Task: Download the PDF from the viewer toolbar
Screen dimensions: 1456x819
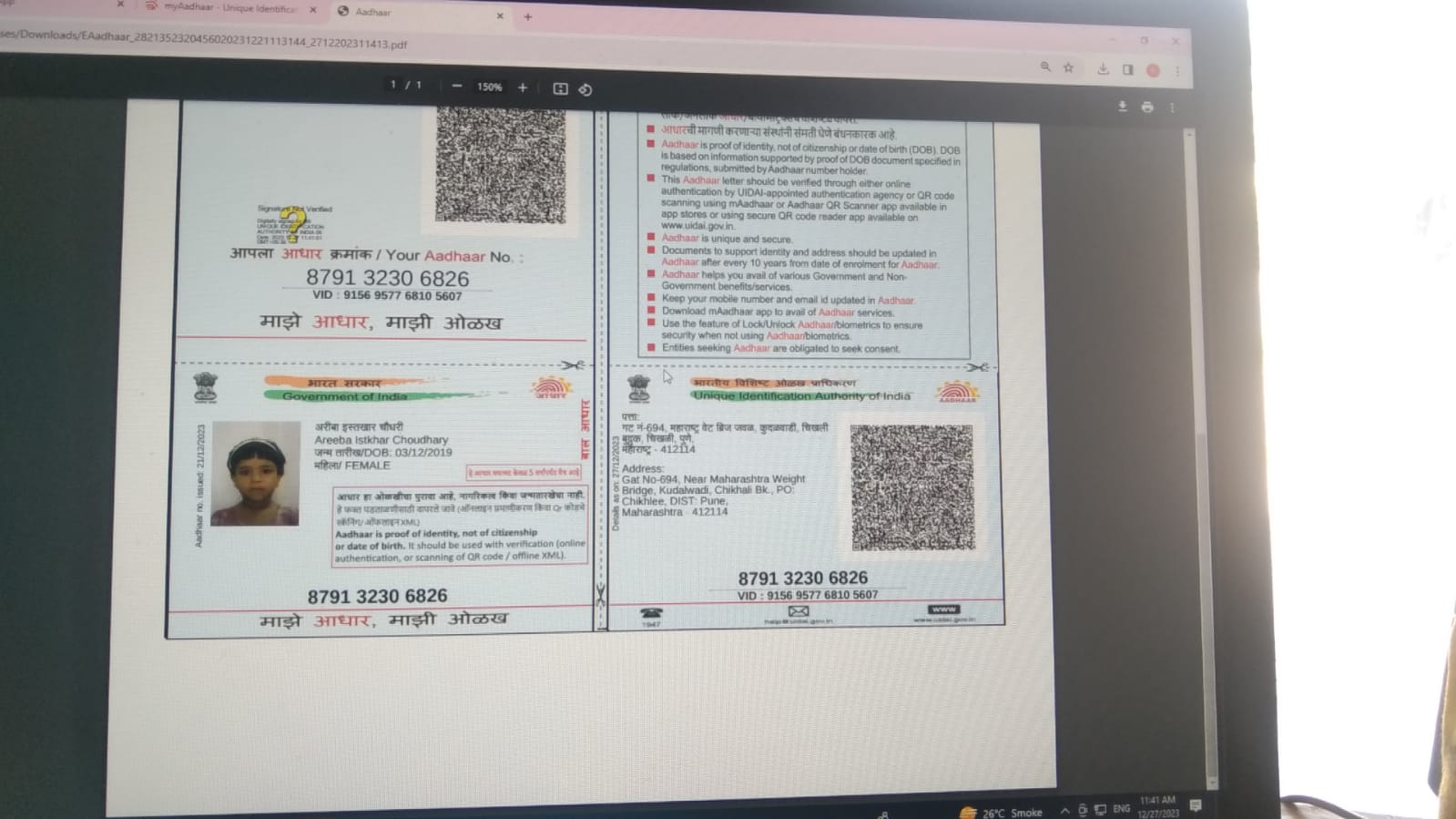Action: click(x=1122, y=107)
